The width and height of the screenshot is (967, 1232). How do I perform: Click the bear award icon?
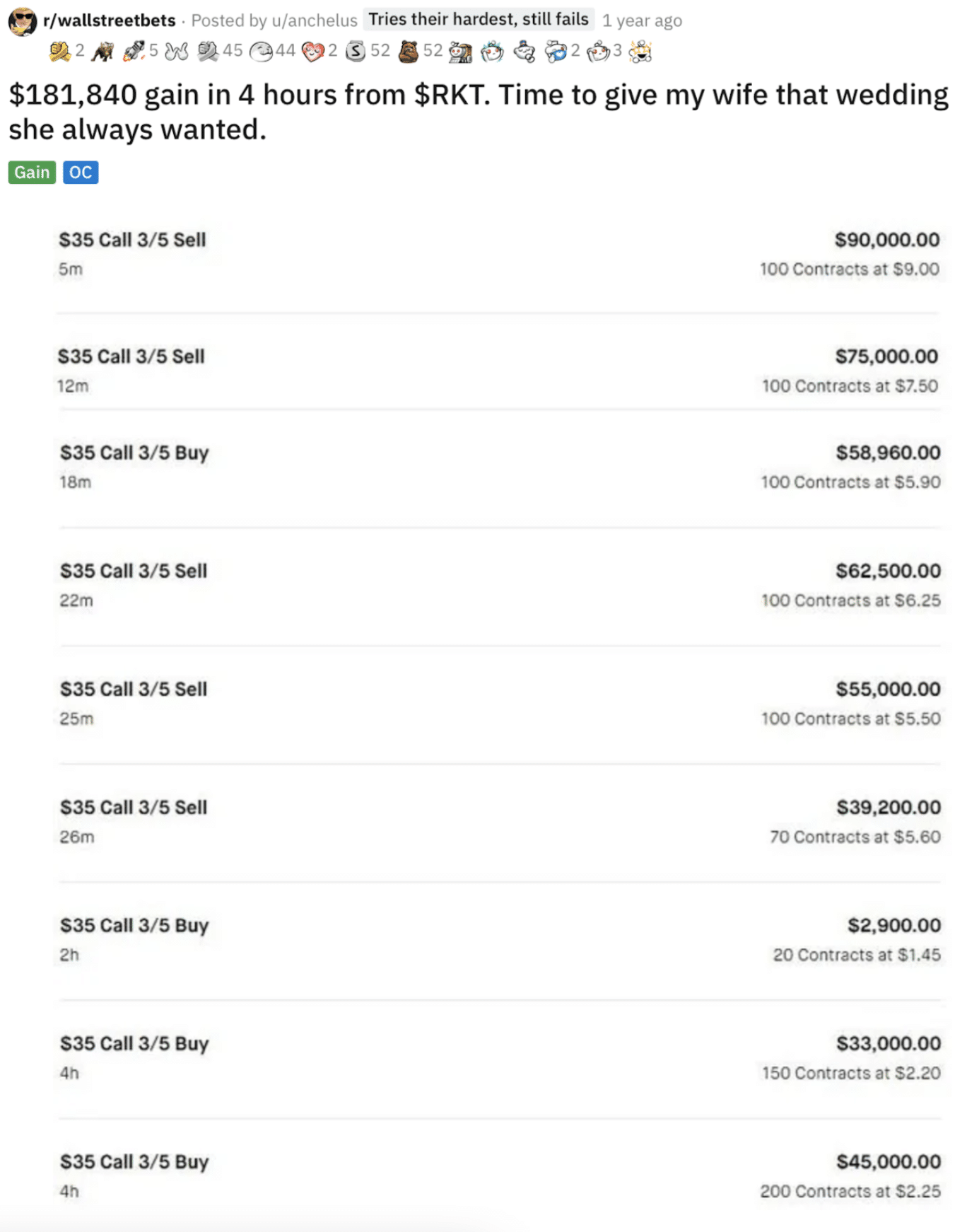coord(408,51)
